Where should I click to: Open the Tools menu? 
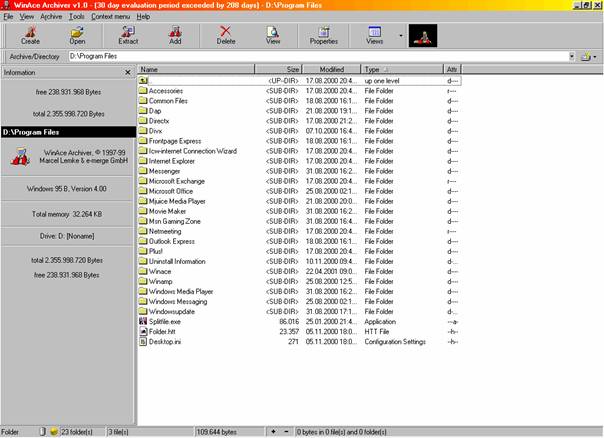point(76,17)
